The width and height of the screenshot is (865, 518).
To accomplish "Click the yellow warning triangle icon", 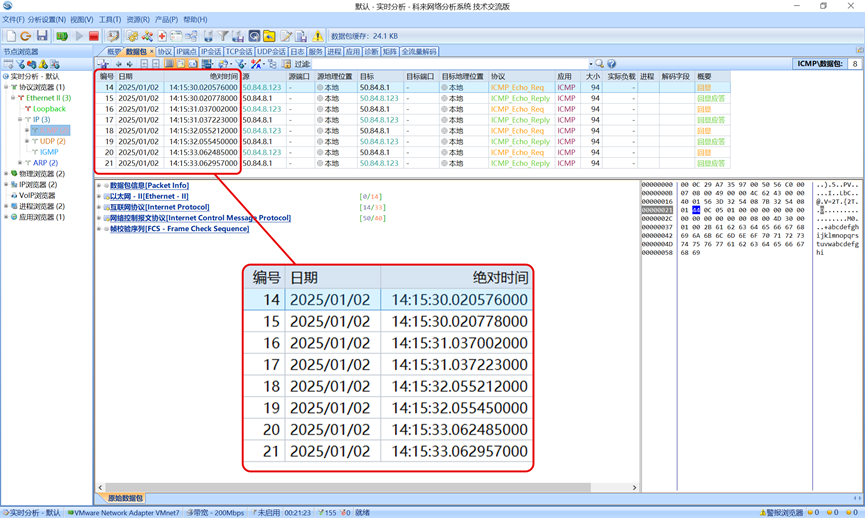I will [x=317, y=36].
